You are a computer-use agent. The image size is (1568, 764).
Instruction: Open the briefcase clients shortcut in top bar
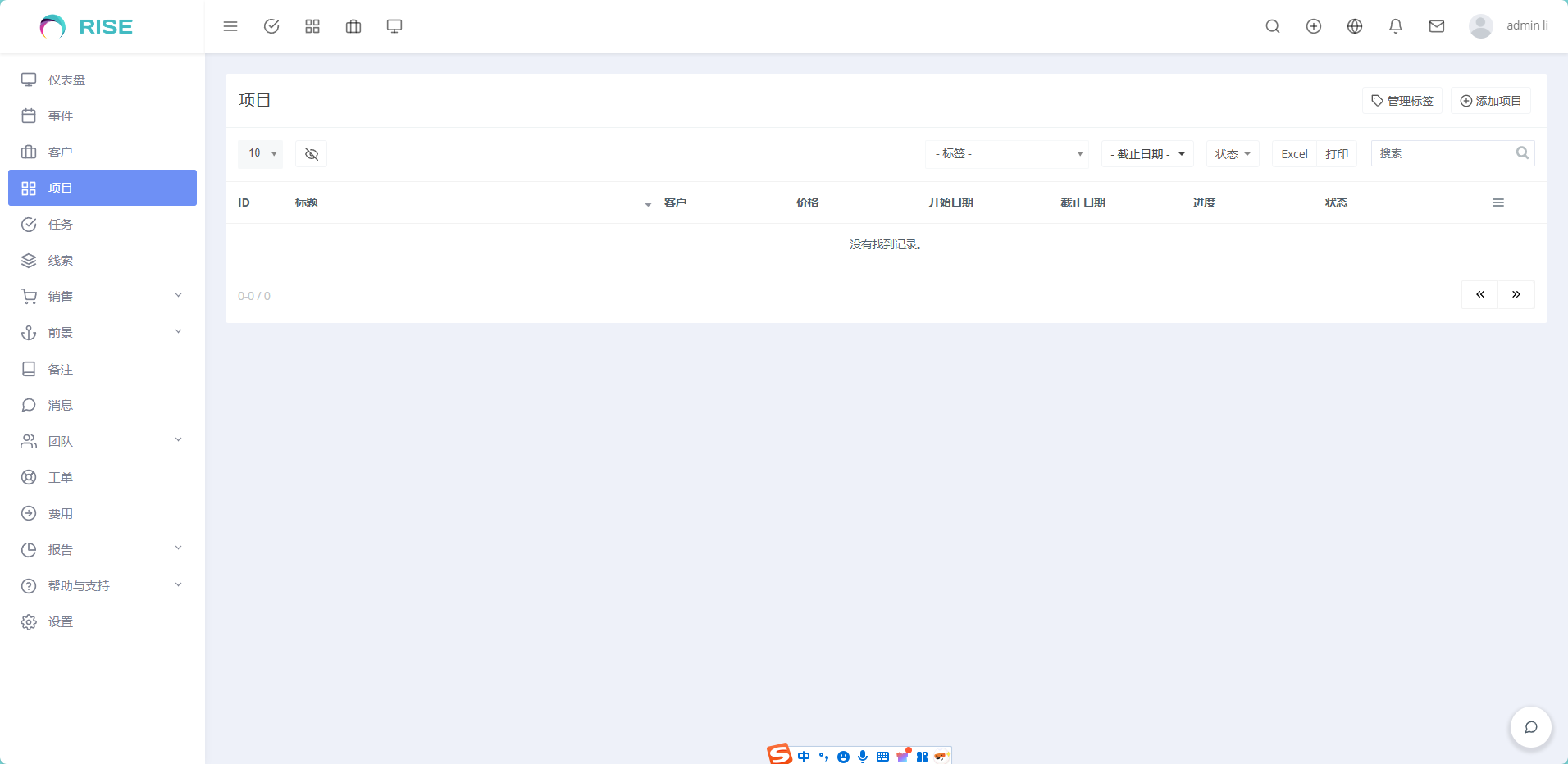(353, 26)
